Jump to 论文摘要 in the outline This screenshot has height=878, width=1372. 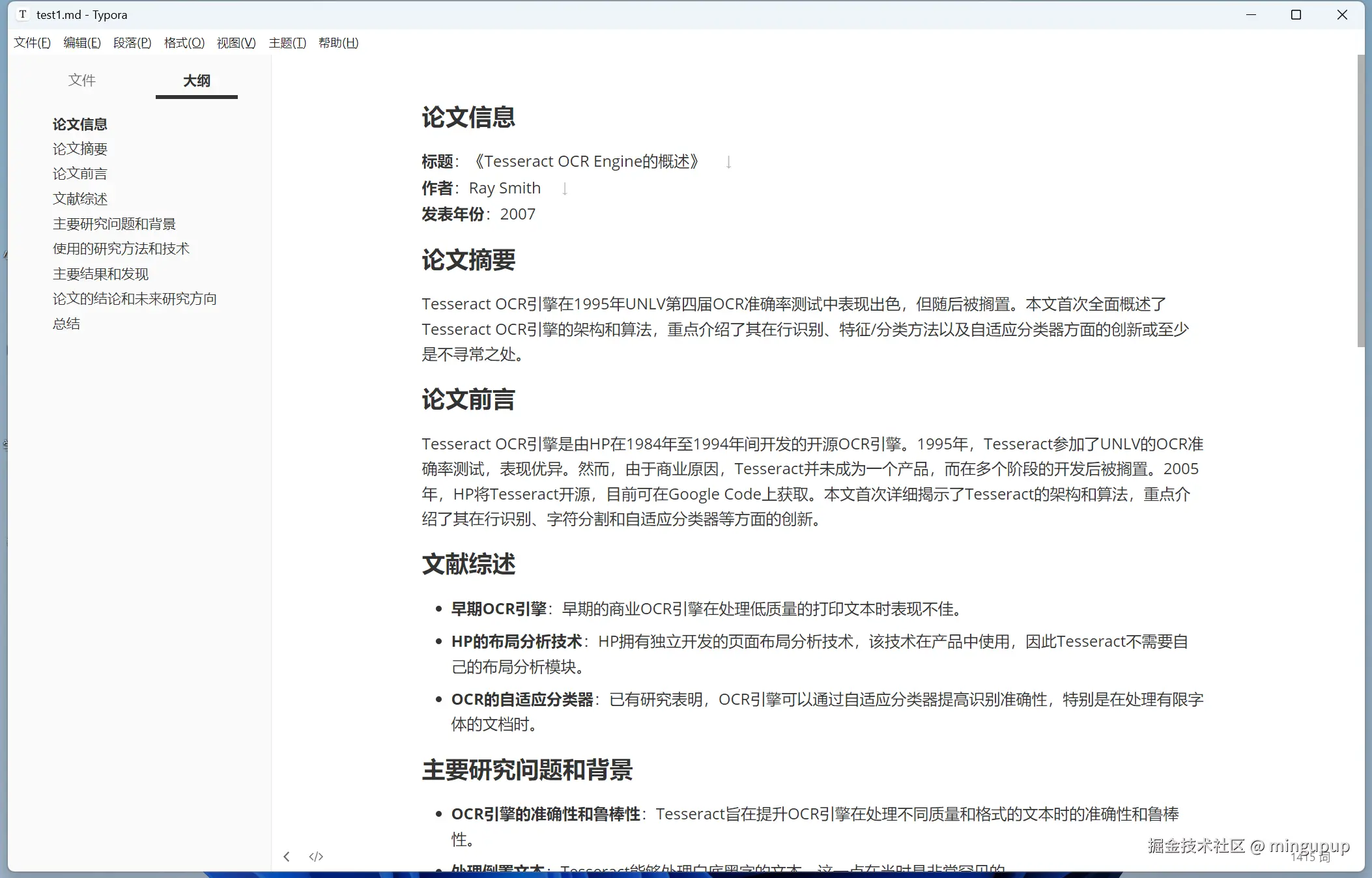(x=80, y=149)
